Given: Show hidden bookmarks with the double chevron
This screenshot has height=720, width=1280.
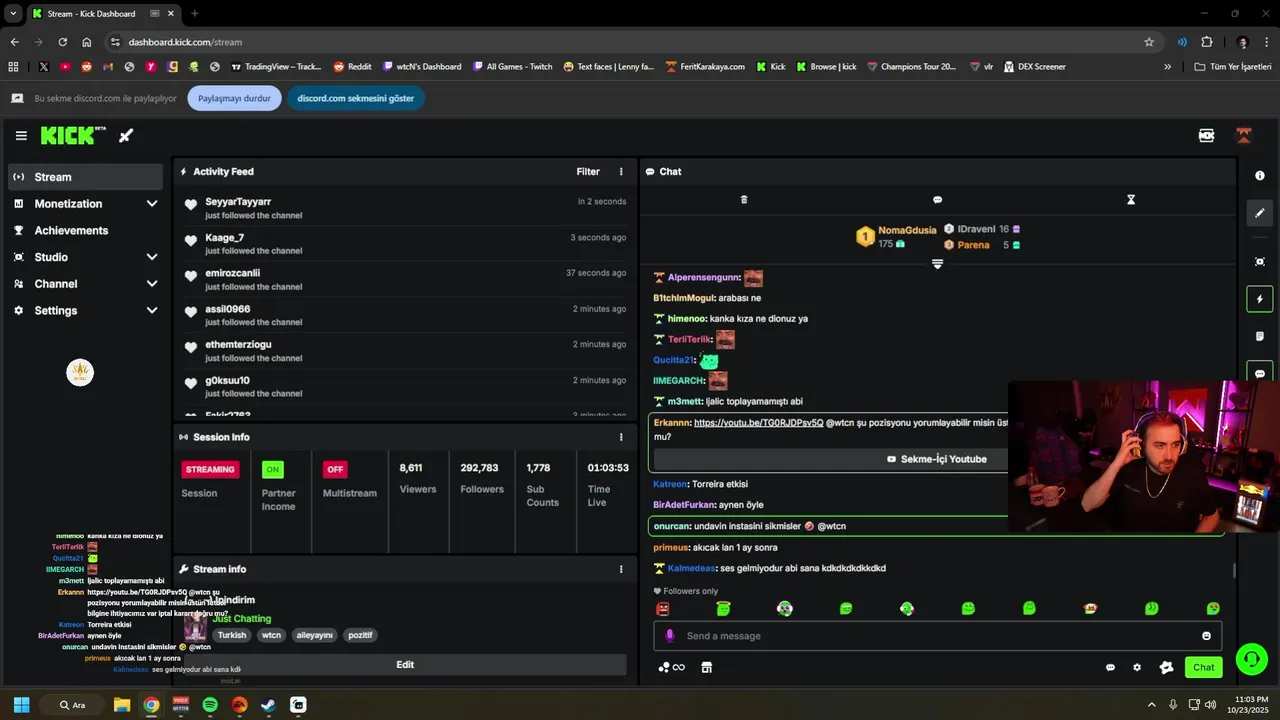Looking at the screenshot, I should tap(1167, 67).
